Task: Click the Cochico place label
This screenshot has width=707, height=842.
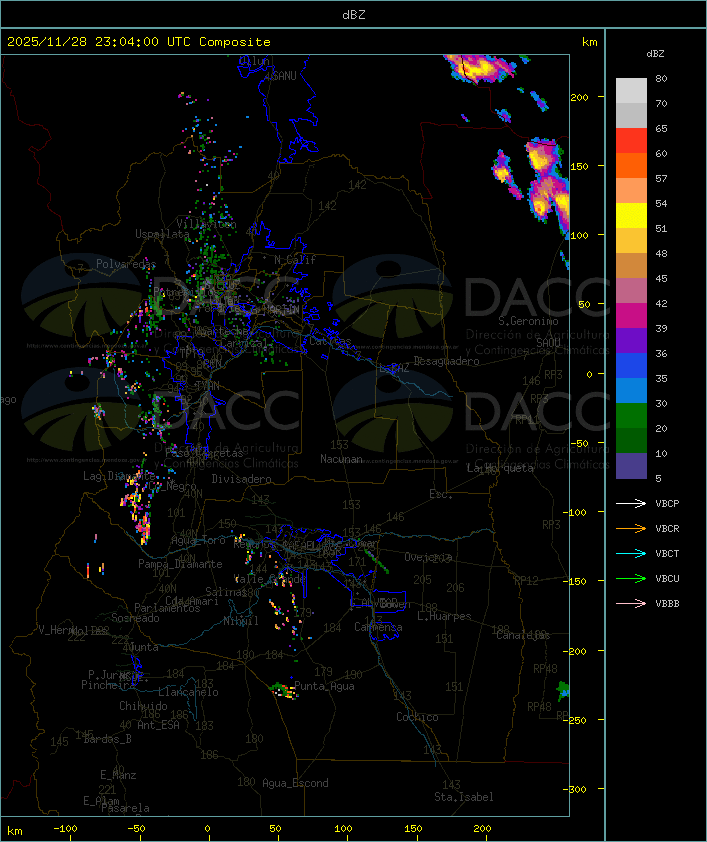Action: click(x=417, y=717)
